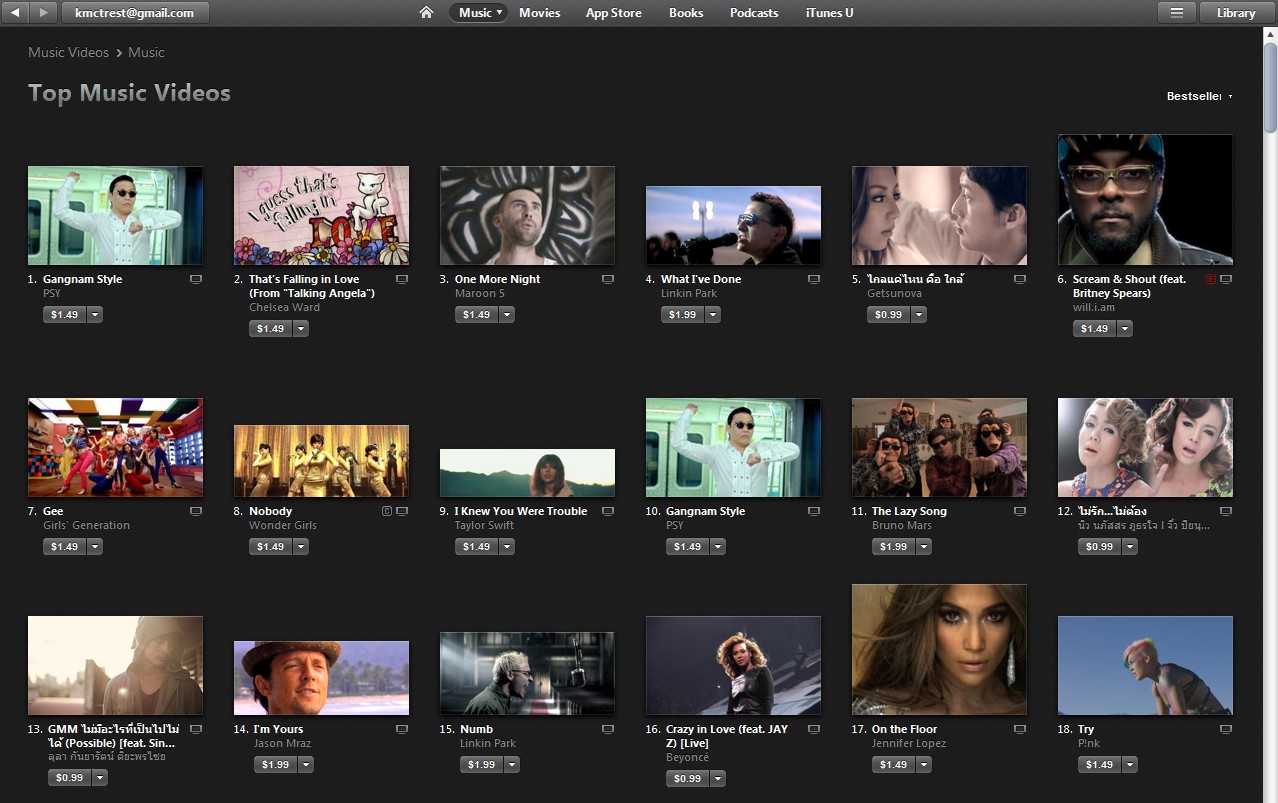Open the Bruno Mars artist link

[902, 525]
